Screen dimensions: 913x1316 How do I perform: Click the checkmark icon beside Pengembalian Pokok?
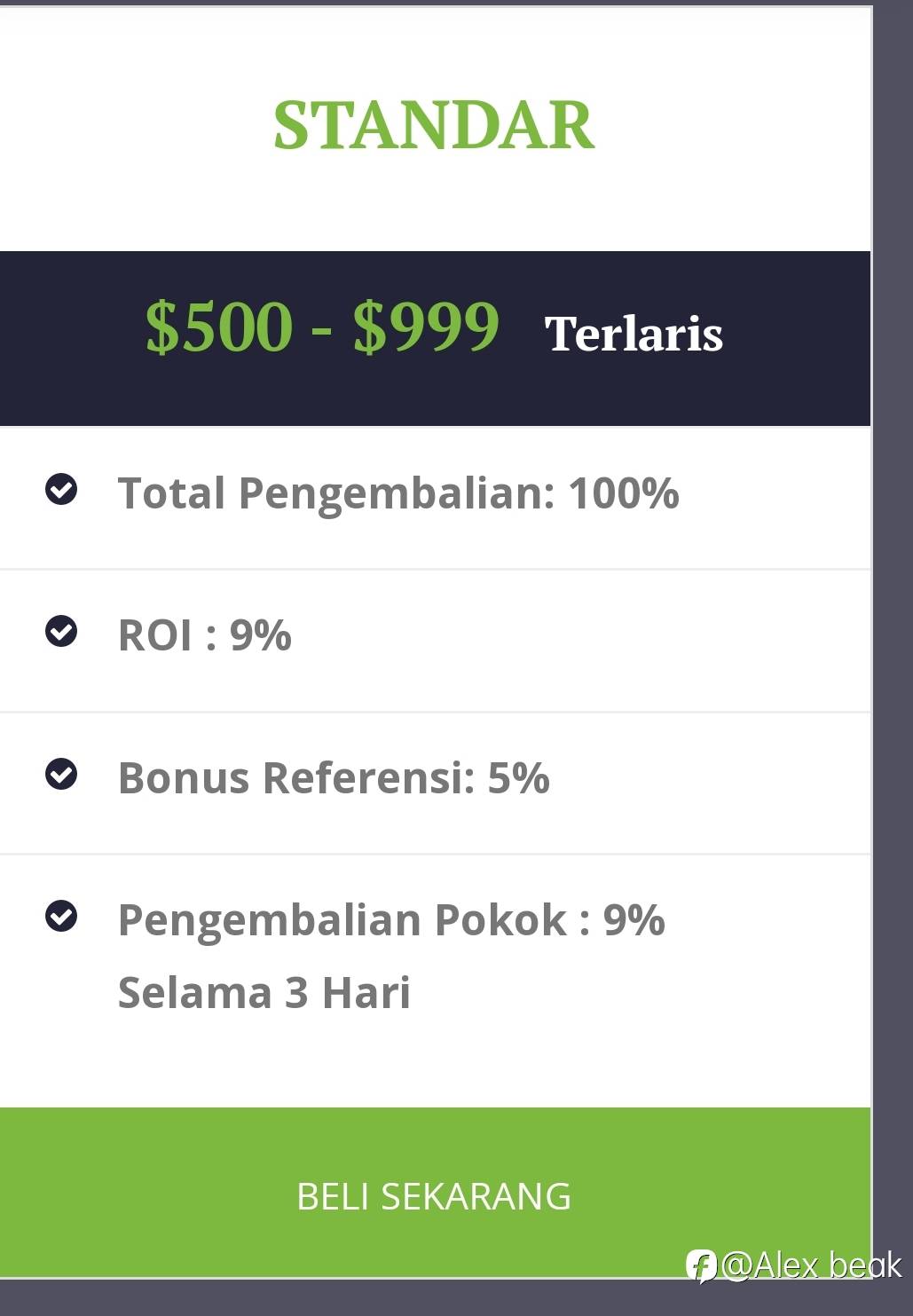pyautogui.click(x=61, y=916)
